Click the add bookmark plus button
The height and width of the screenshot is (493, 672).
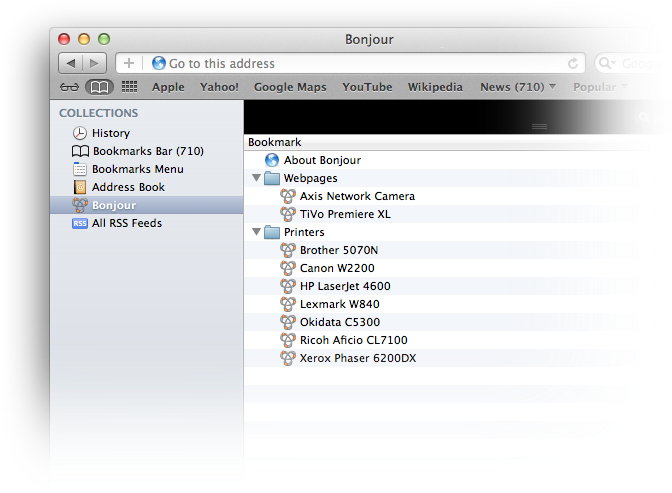(129, 63)
